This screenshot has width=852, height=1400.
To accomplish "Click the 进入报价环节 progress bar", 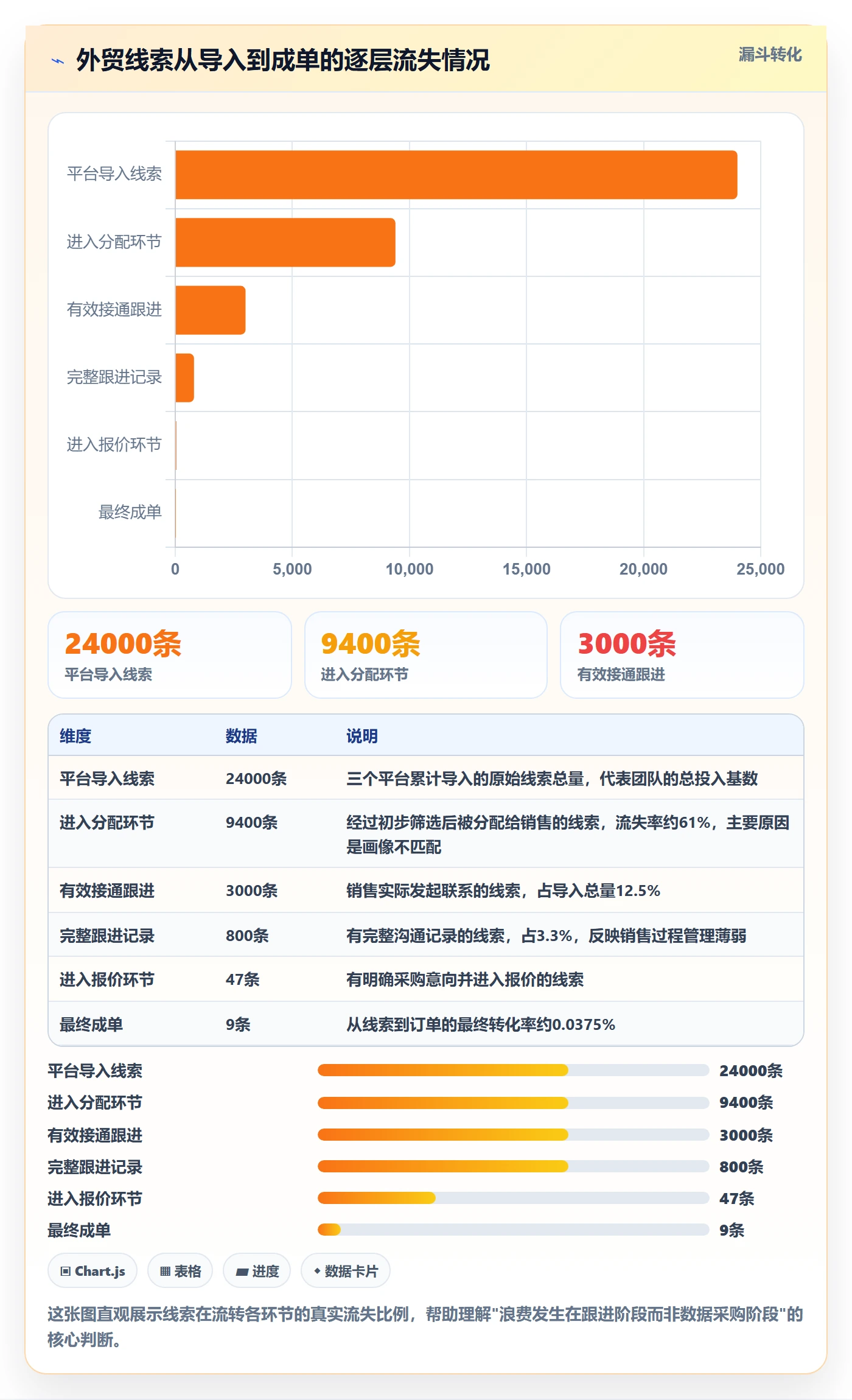I will (x=513, y=1198).
